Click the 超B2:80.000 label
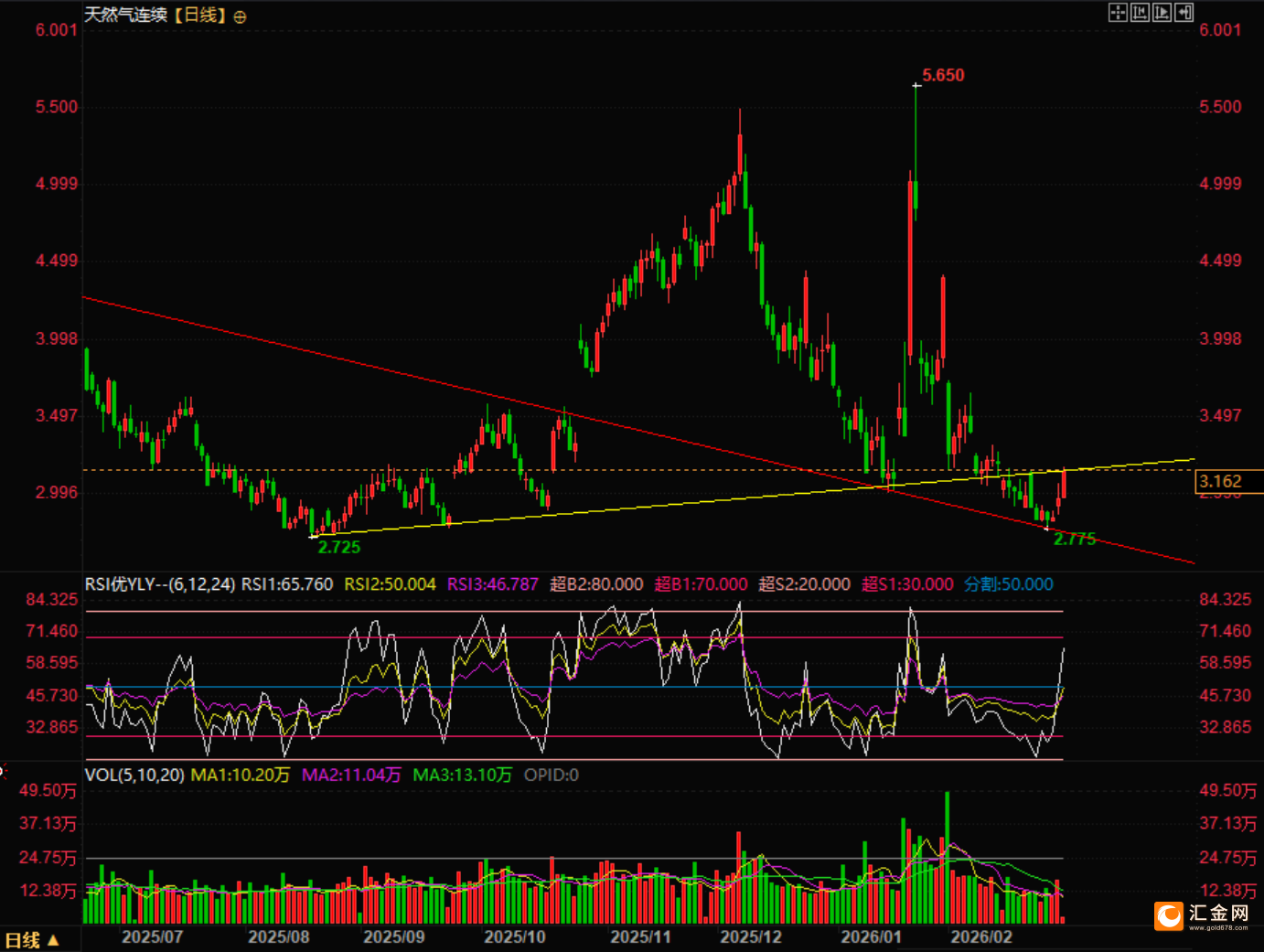 (596, 583)
